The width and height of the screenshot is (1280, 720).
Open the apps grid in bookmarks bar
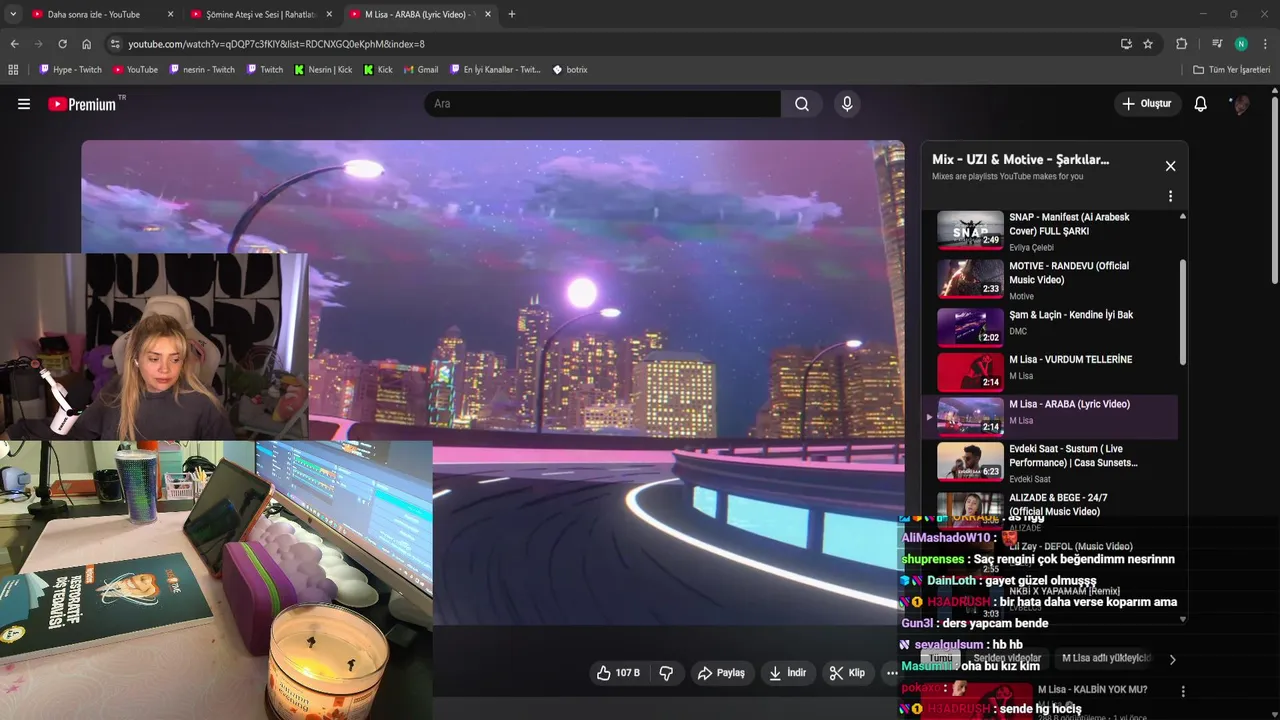coord(13,70)
